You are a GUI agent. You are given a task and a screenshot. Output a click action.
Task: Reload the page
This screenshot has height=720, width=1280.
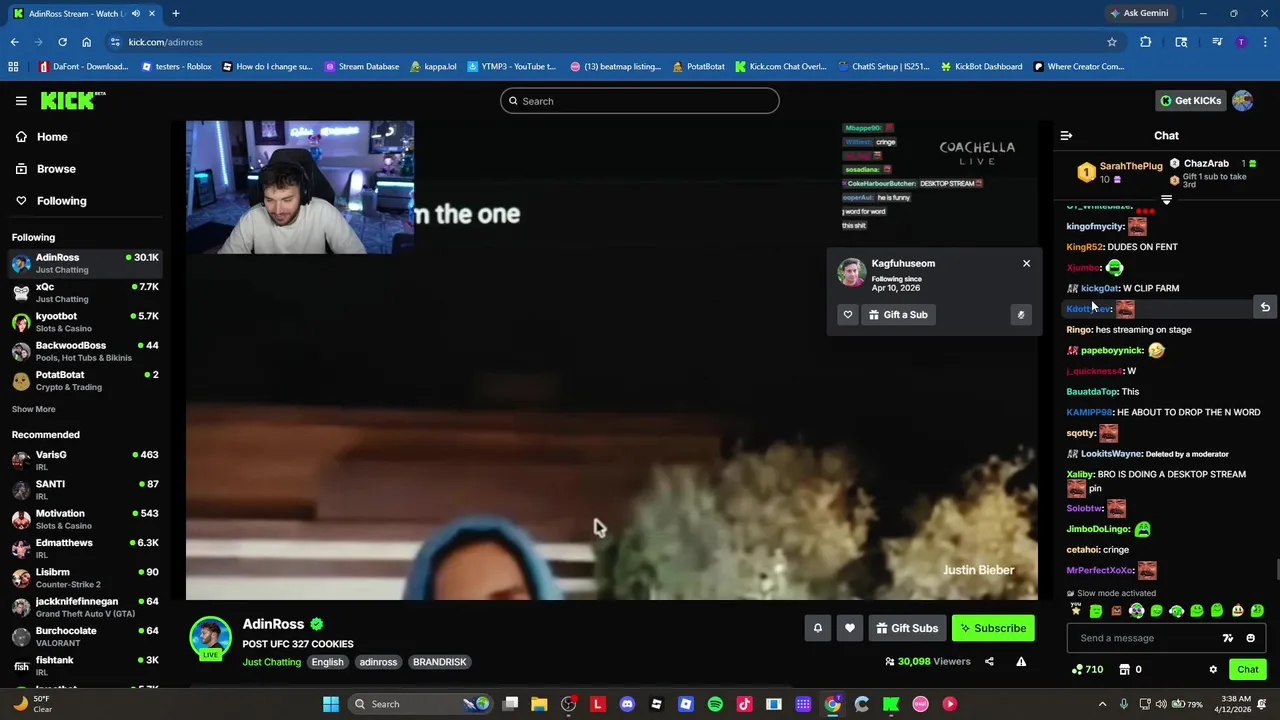62,42
